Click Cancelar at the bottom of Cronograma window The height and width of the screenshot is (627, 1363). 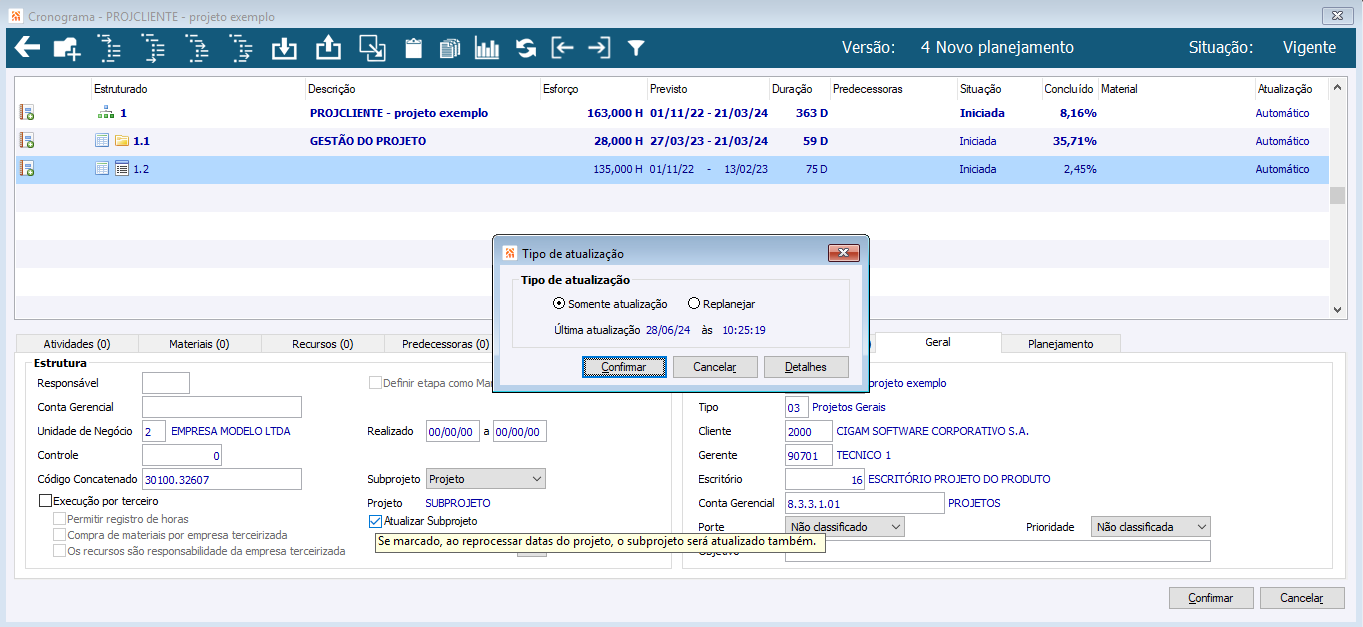[x=1303, y=598]
